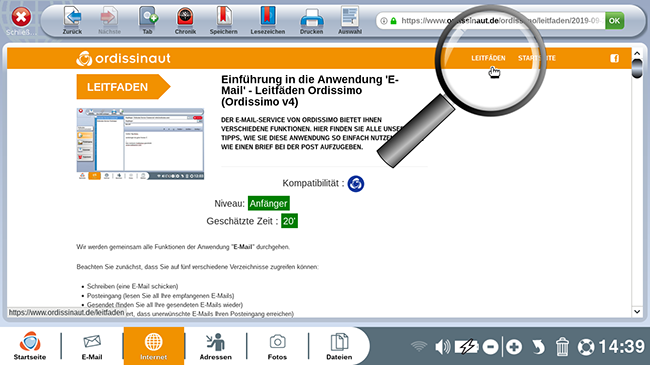Select the Internet app in dock

coord(153,346)
